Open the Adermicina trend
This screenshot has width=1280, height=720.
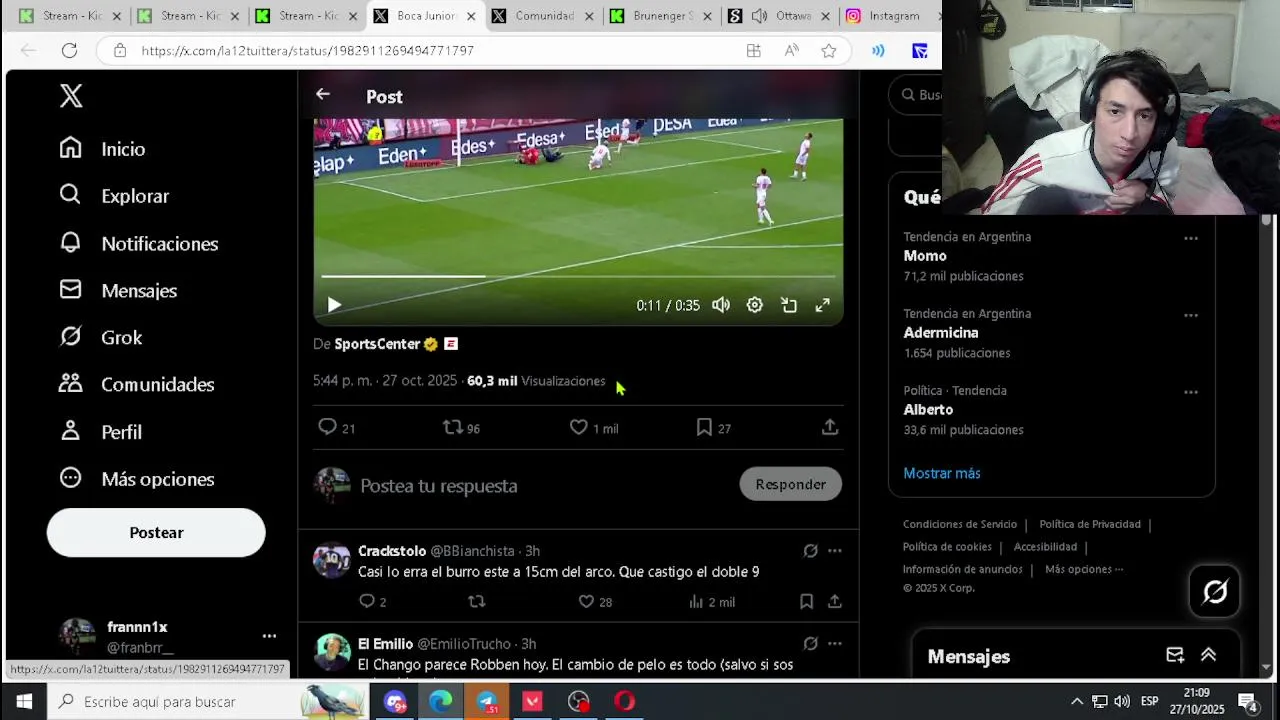941,333
